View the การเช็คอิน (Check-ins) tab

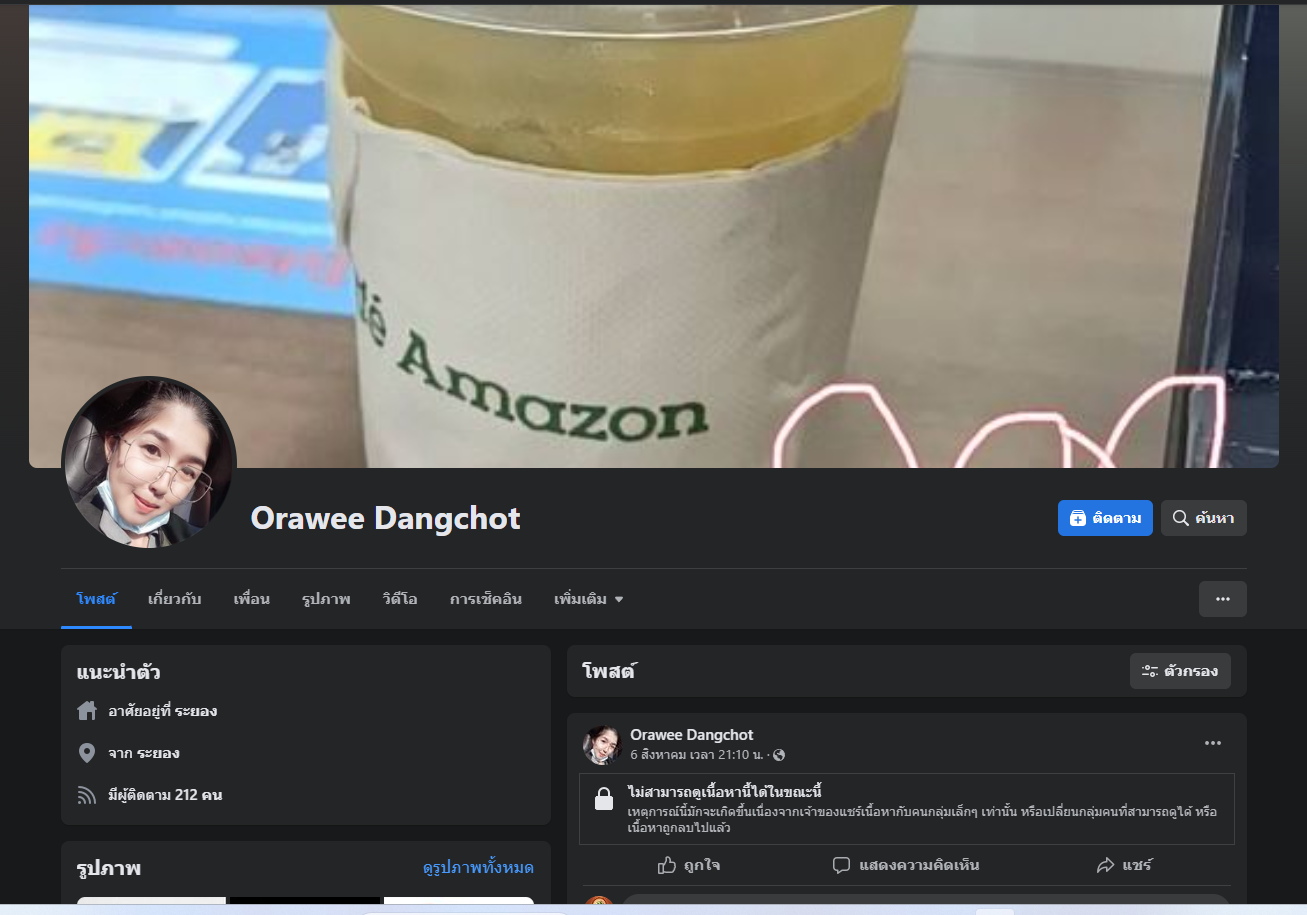tap(486, 599)
